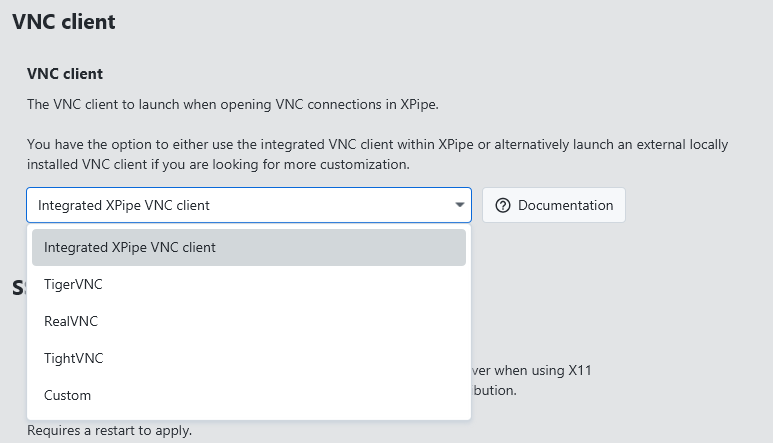Open the VNC client combo box
Screen dimensions: 773x443
point(248,205)
